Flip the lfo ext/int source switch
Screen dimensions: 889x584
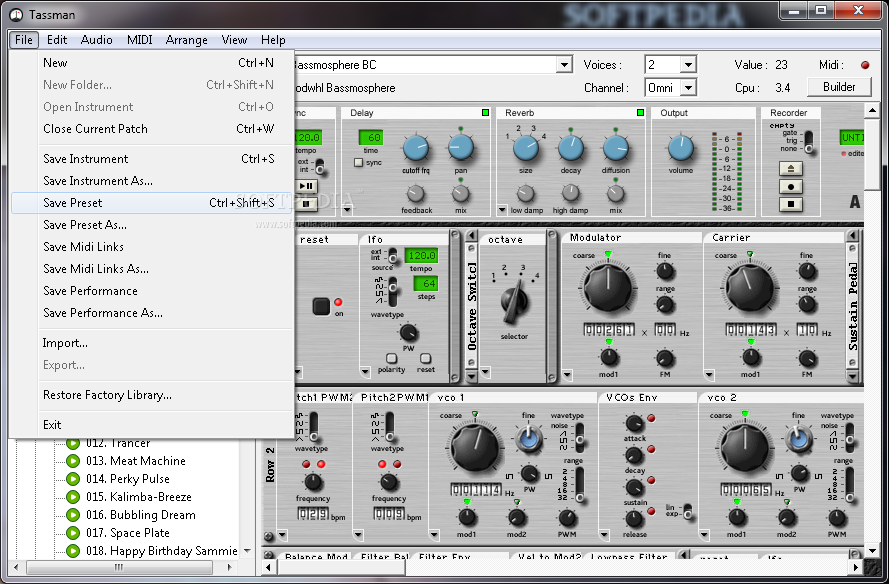(x=392, y=257)
